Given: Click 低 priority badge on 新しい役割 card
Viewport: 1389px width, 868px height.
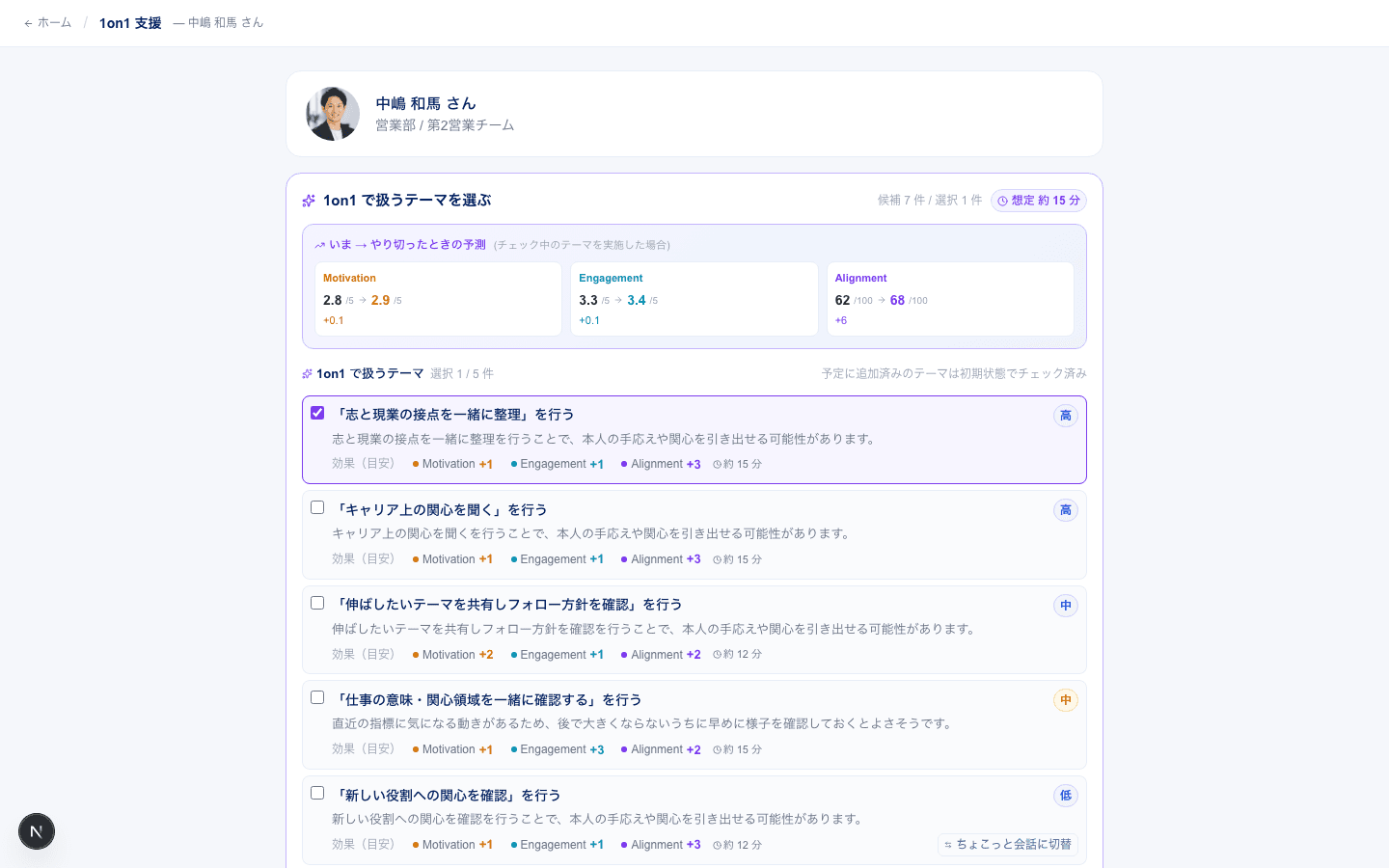Looking at the screenshot, I should [1066, 796].
